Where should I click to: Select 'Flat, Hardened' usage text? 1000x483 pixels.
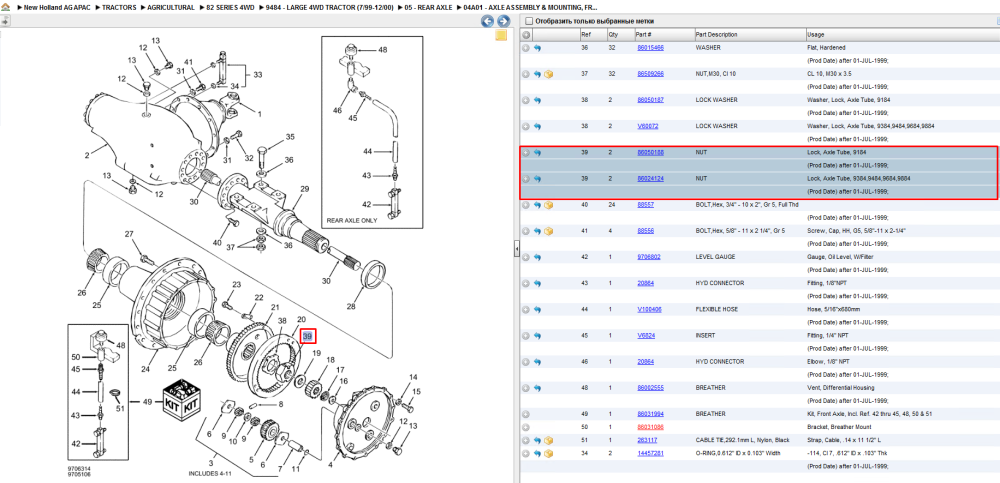(x=825, y=48)
